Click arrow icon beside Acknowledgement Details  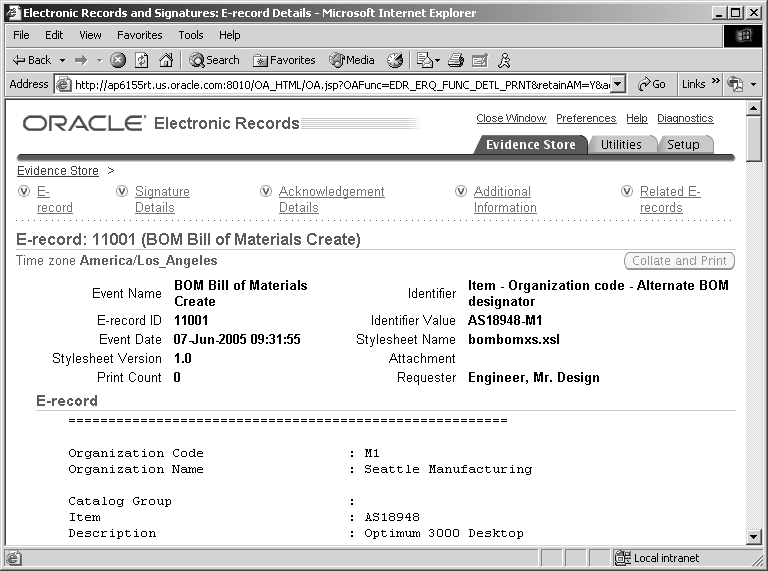coord(266,191)
